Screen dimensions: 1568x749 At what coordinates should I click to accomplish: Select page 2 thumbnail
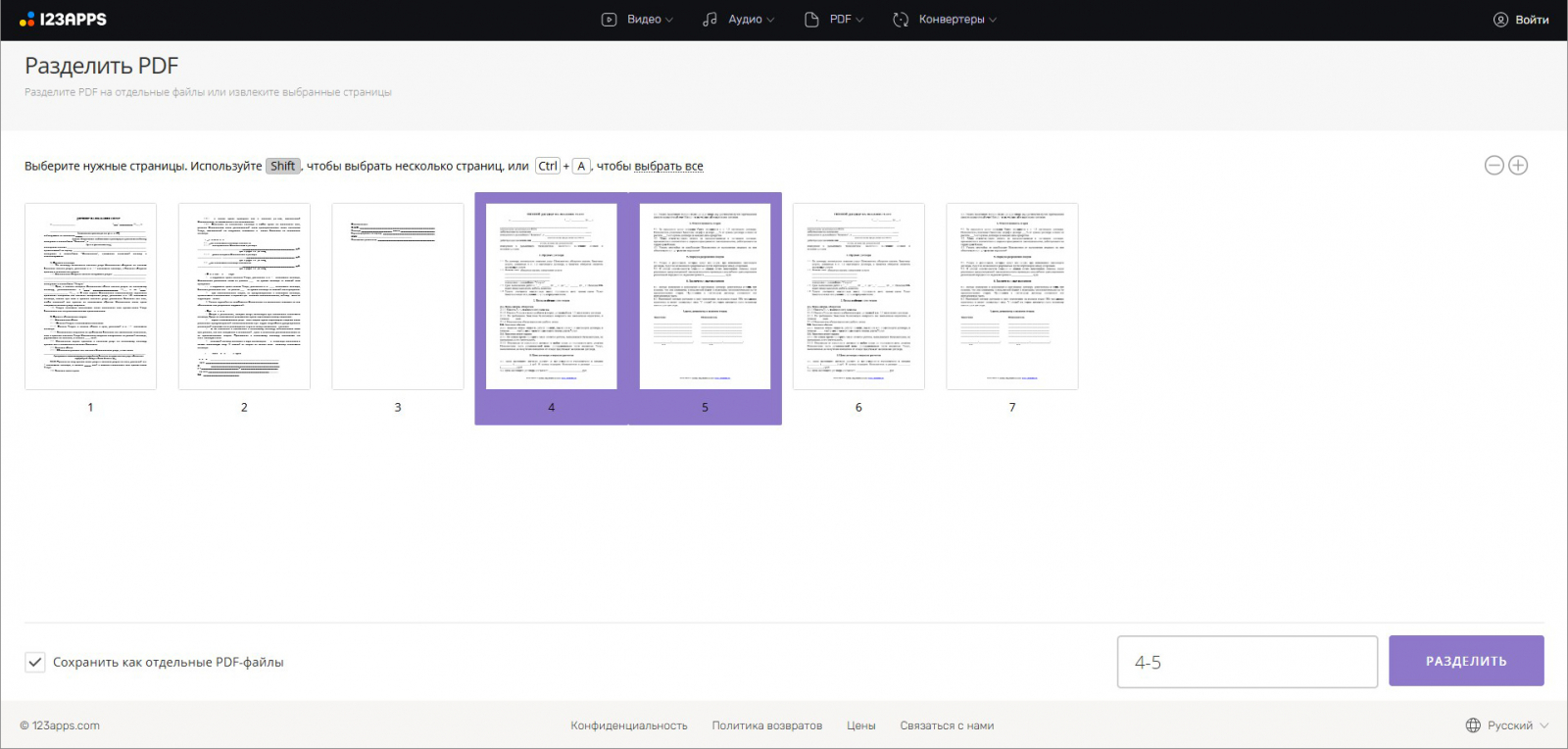244,296
